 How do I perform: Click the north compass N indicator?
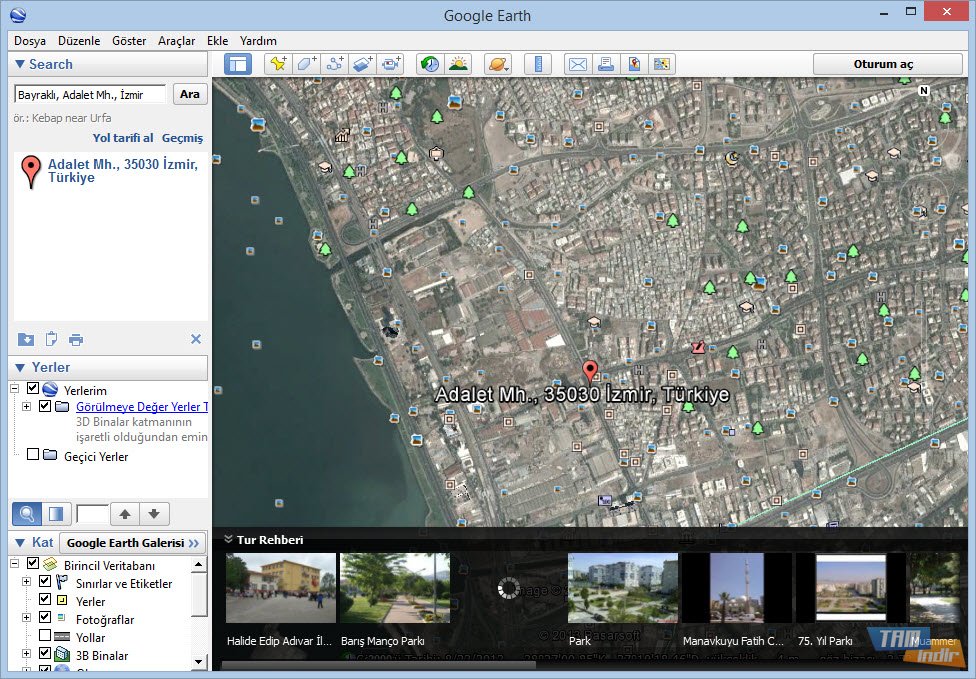coord(924,91)
